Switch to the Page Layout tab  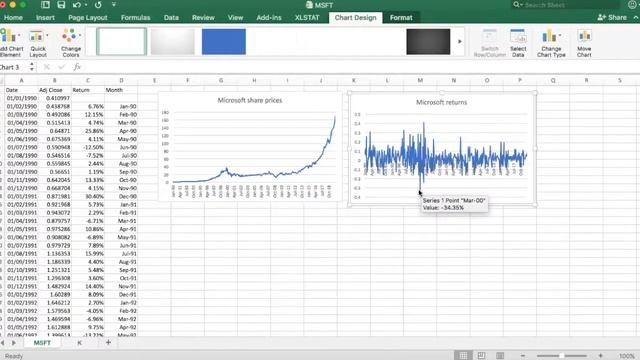tap(88, 18)
